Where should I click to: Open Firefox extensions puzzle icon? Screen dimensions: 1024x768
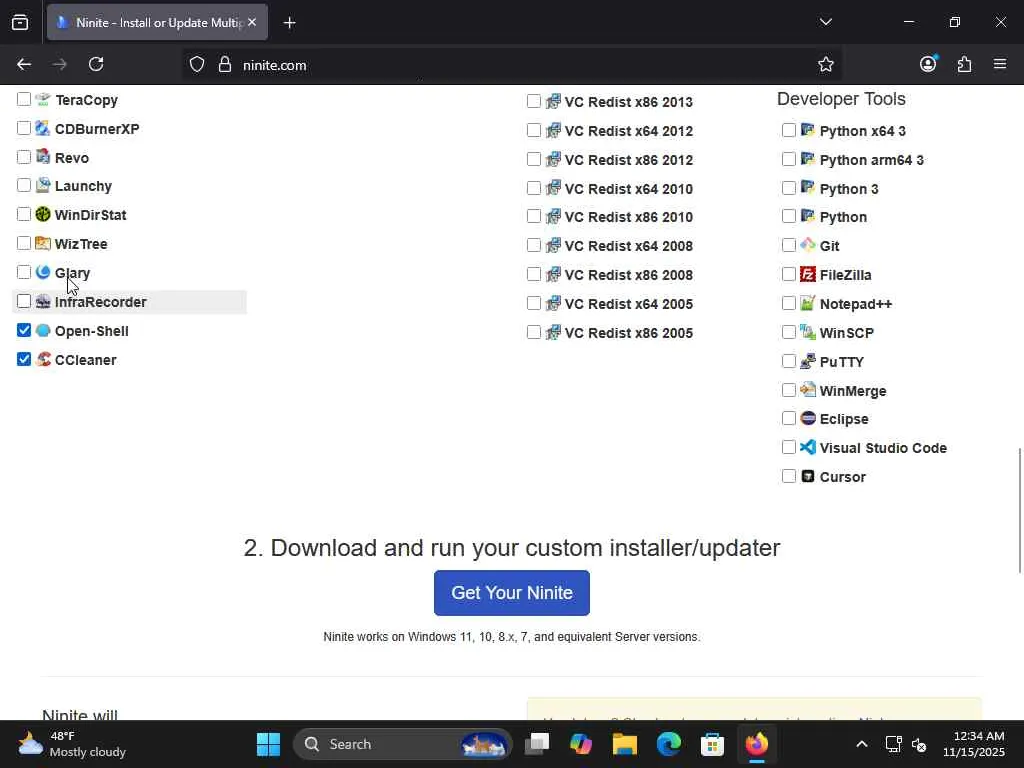[x=964, y=64]
